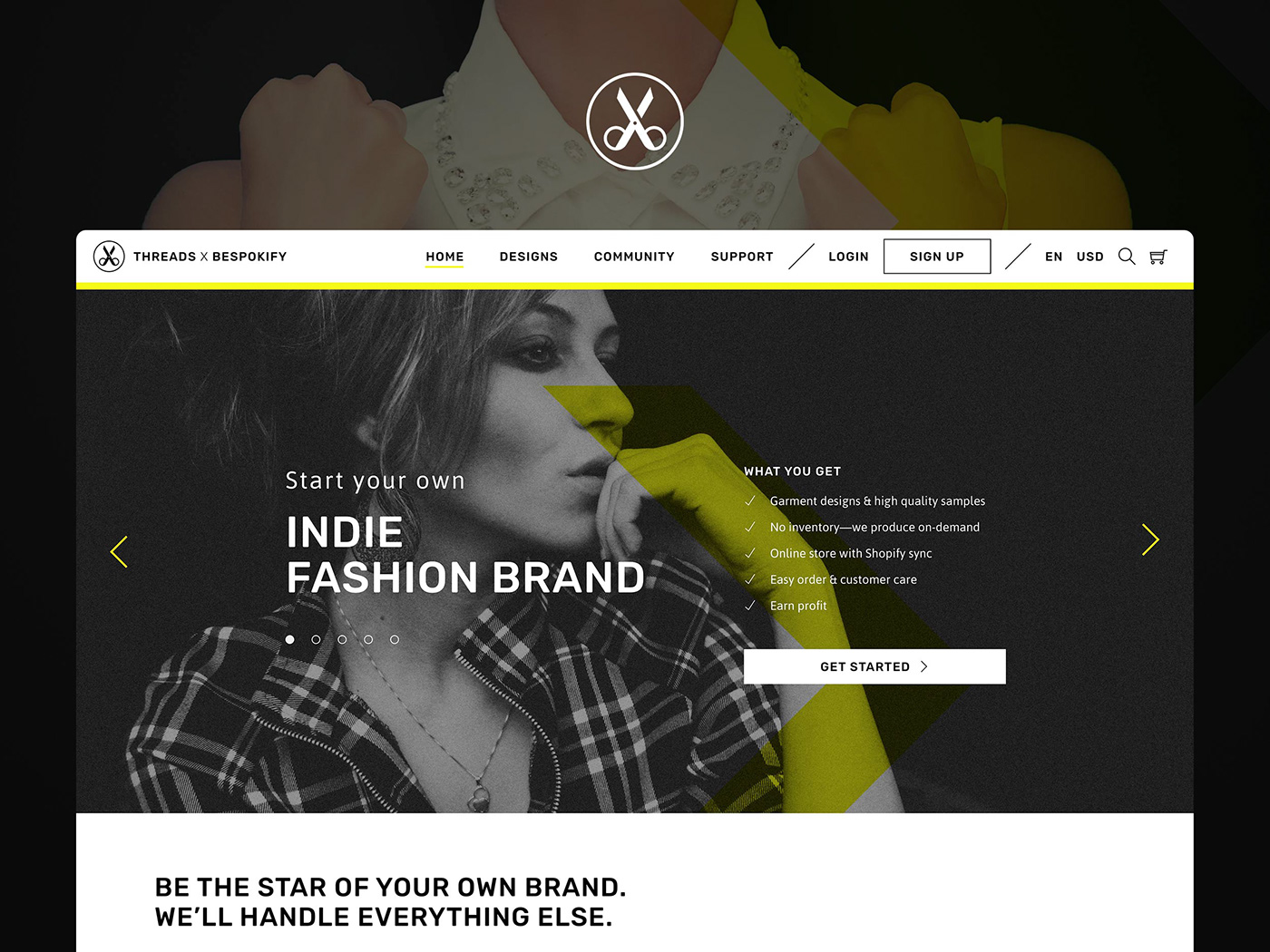This screenshot has height=952, width=1270.
Task: Select the first carousel dot
Action: coord(290,639)
